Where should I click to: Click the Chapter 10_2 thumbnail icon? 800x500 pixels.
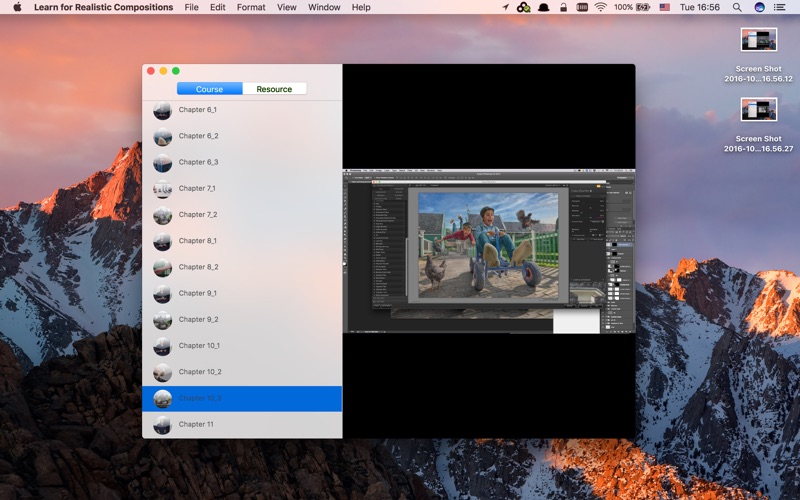click(x=162, y=373)
